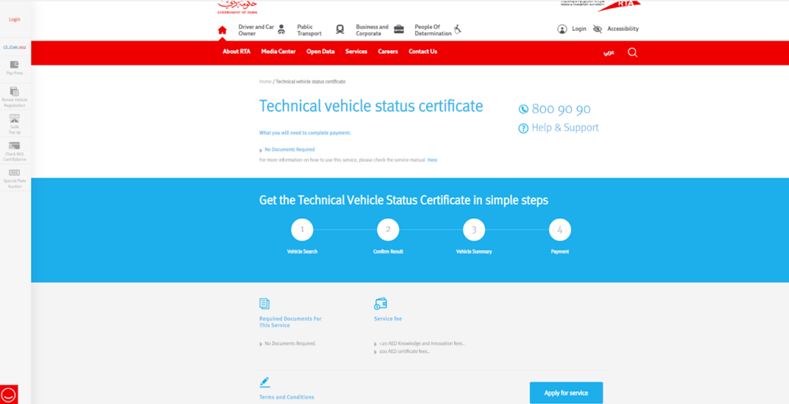The width and height of the screenshot is (789, 404).
Task: Open the chat assistant icon at bottom-left
Action: pos(9,394)
